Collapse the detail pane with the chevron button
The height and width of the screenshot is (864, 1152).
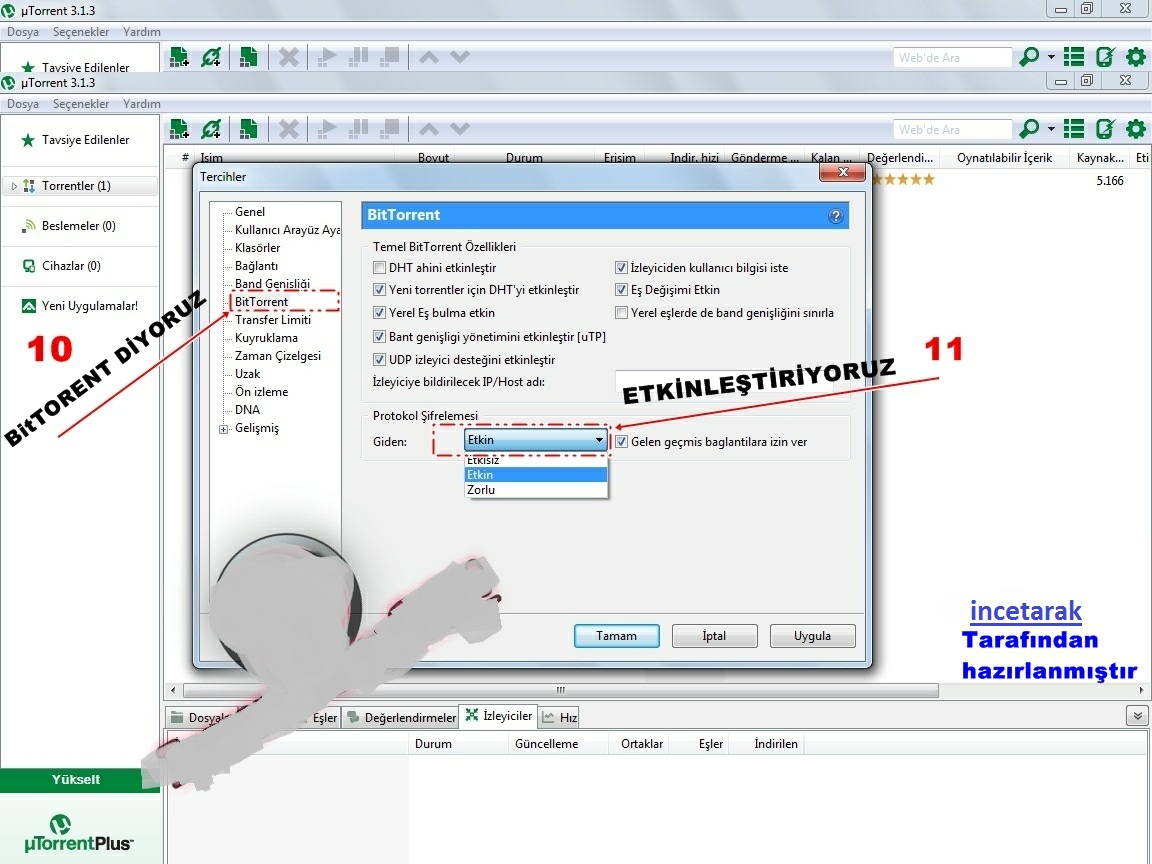1137,716
